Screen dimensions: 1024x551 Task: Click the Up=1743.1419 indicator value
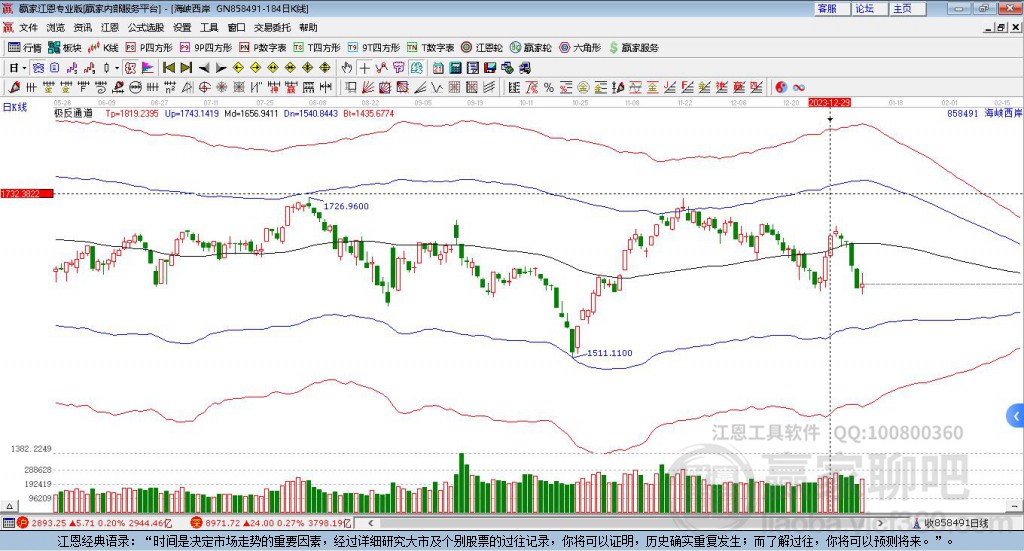192,114
